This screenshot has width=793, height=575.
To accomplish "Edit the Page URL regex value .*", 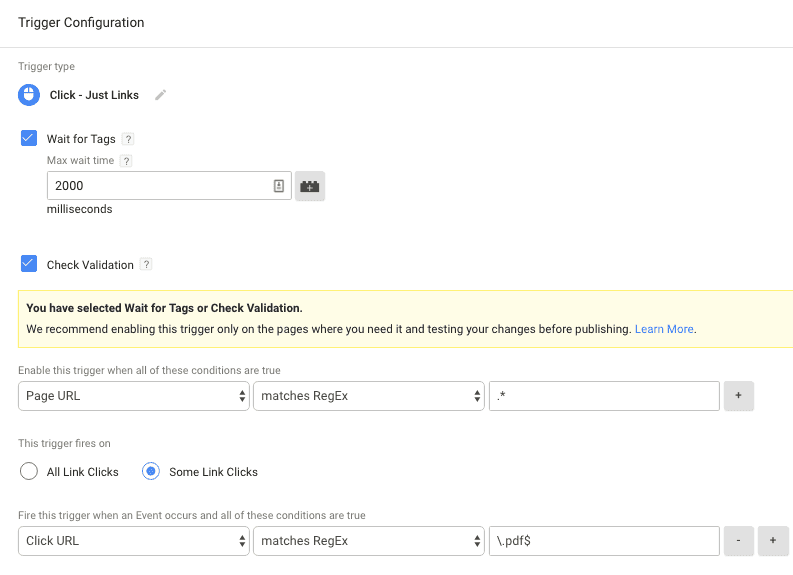I will (604, 396).
